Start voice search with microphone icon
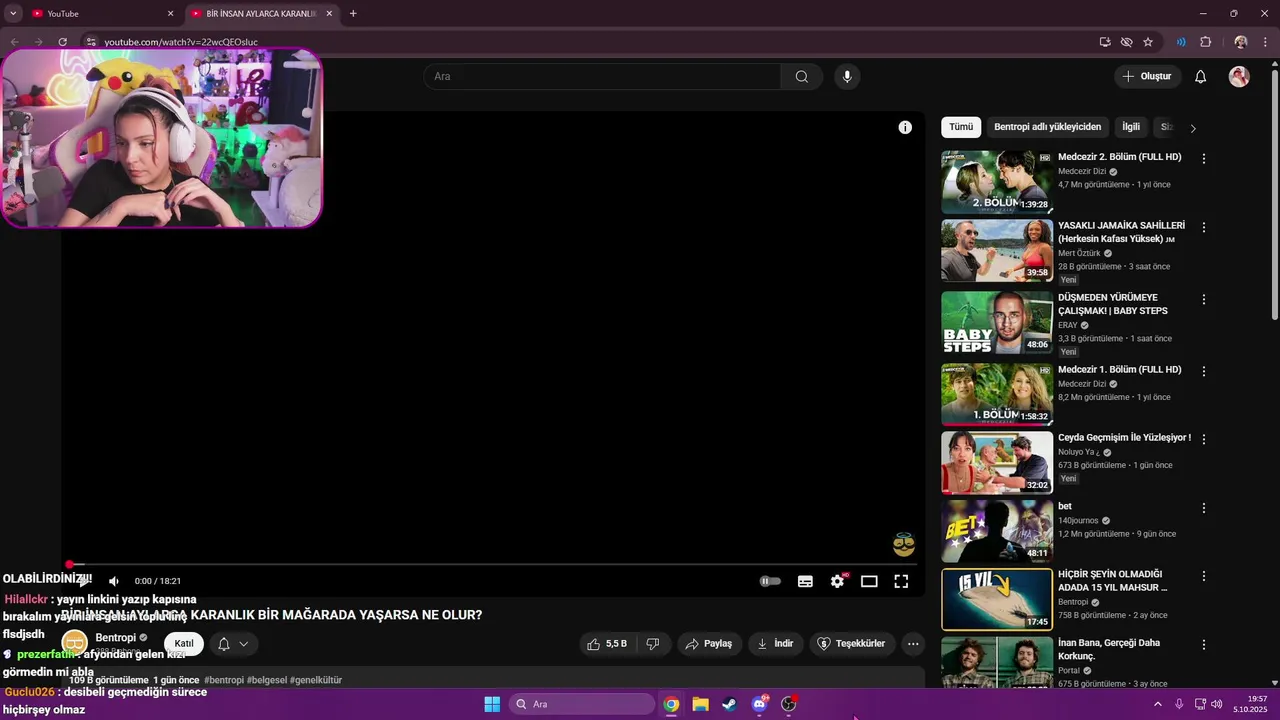This screenshot has height=720, width=1280. 847,77
